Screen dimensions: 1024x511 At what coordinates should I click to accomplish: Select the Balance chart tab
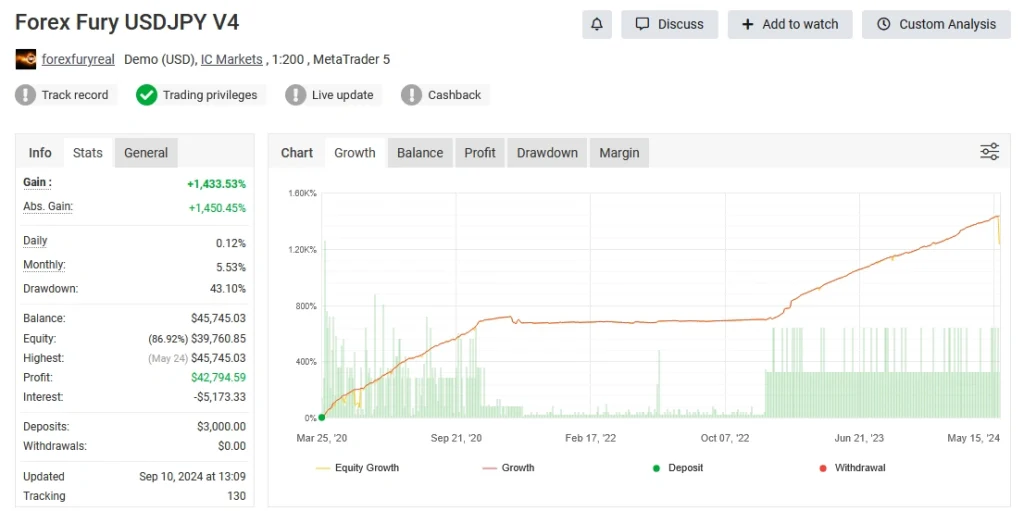tap(420, 153)
